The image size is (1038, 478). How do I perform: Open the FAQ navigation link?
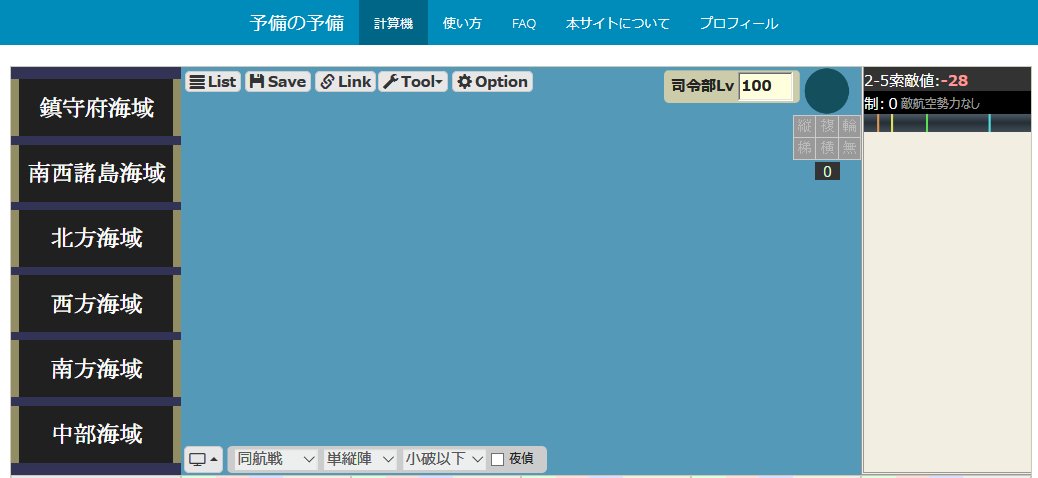point(524,23)
